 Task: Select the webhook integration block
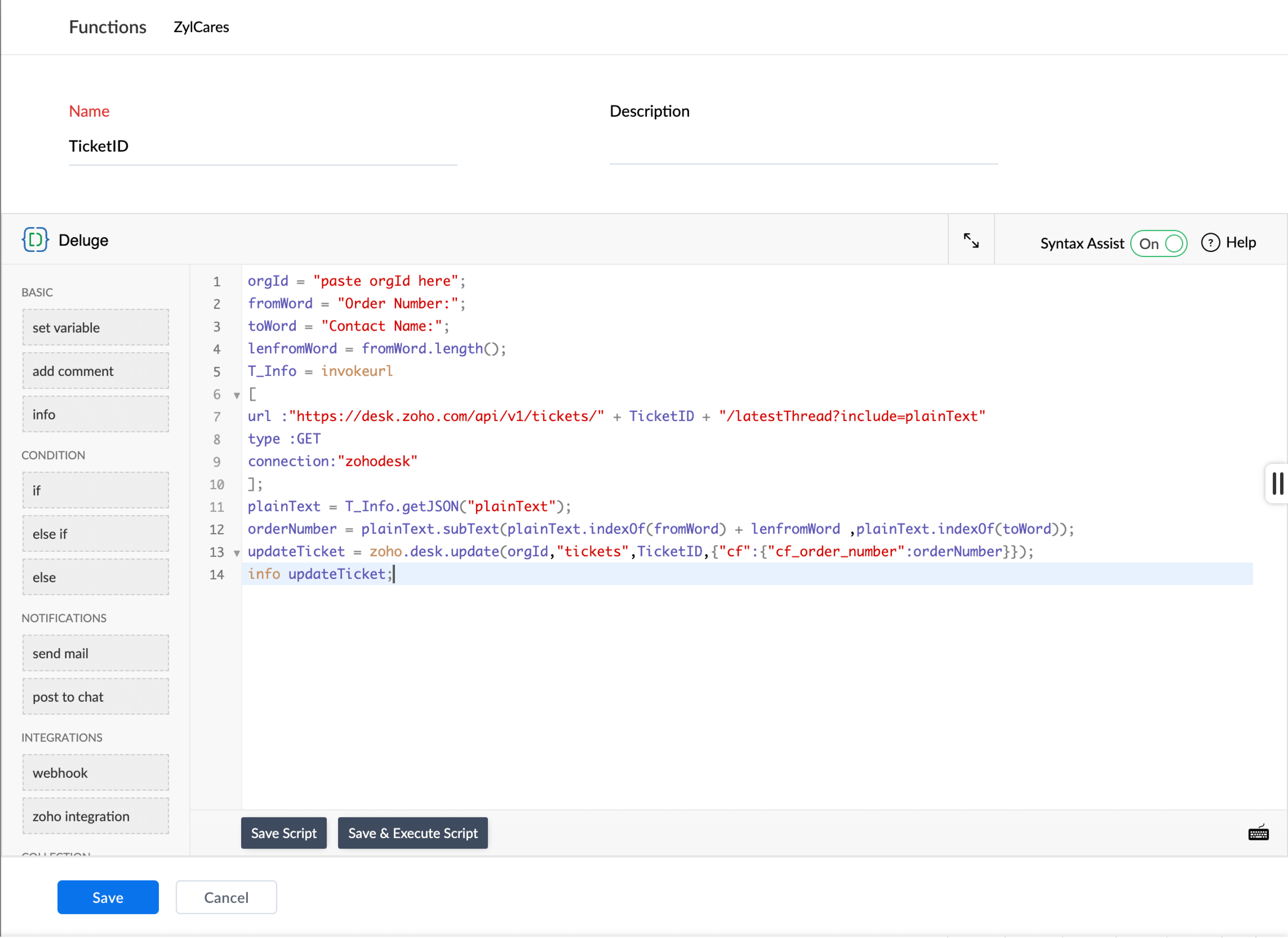pyautogui.click(x=96, y=773)
